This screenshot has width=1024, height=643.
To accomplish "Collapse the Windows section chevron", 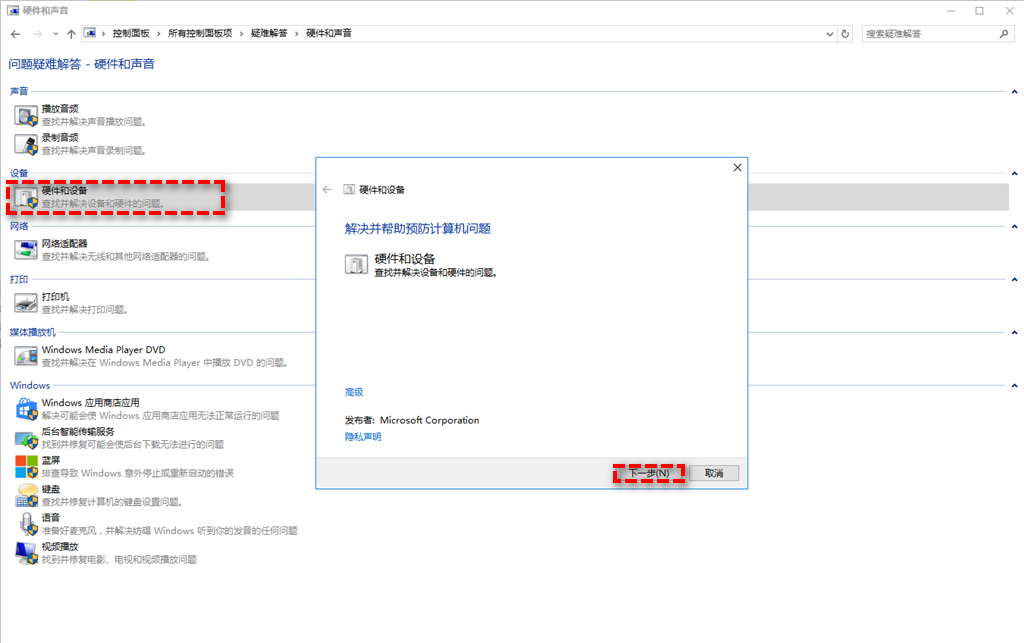I will pos(1014,385).
